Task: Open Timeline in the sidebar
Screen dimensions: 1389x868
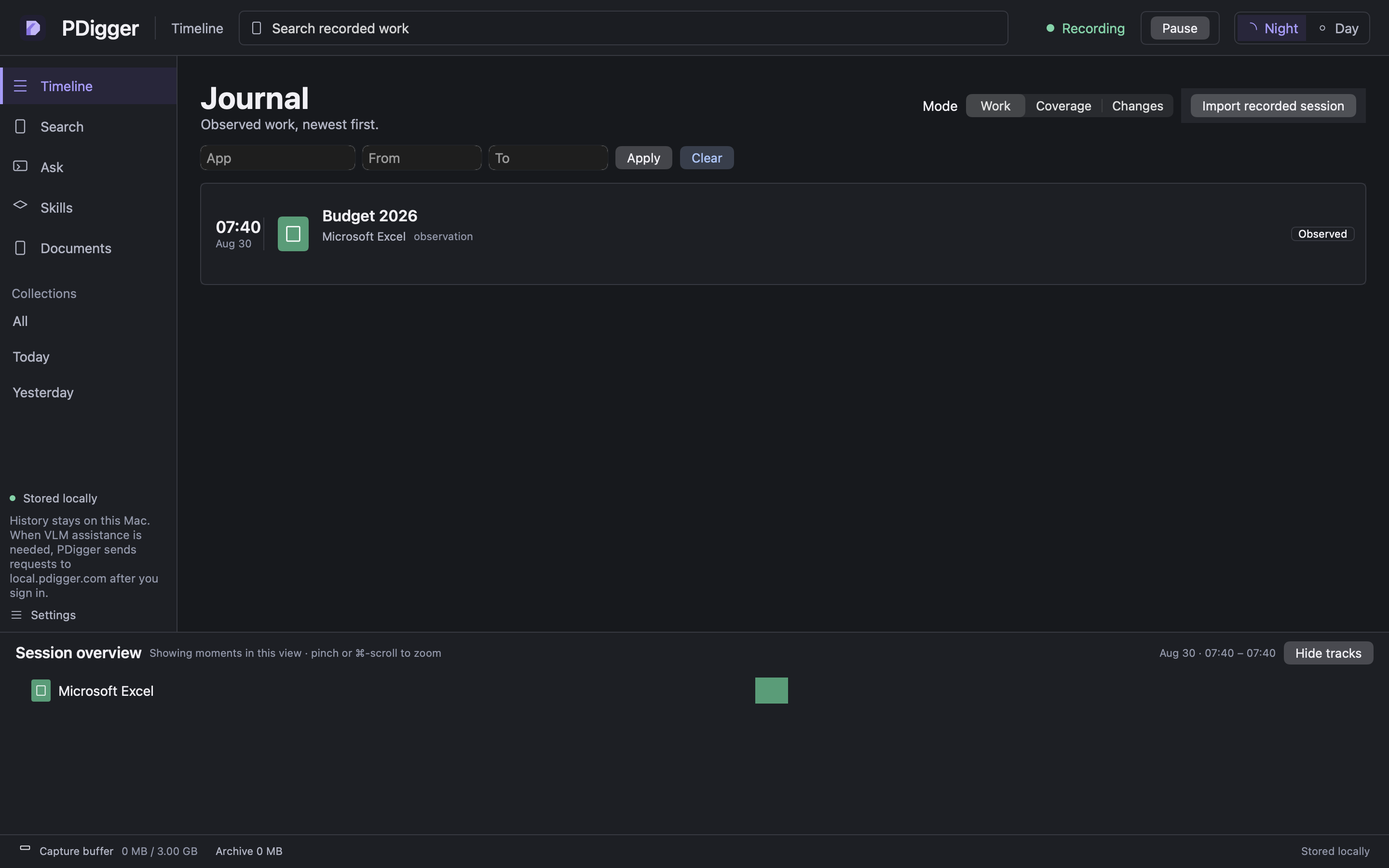Action: 88,86
